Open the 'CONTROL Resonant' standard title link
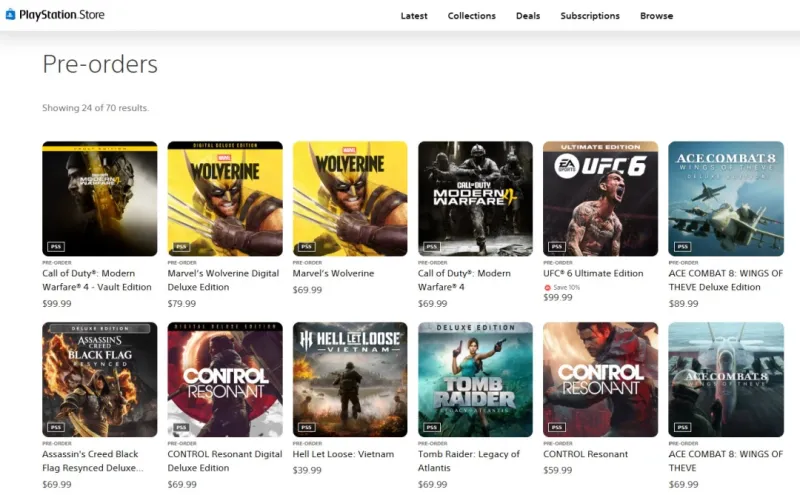The width and height of the screenshot is (800, 495). [586, 454]
